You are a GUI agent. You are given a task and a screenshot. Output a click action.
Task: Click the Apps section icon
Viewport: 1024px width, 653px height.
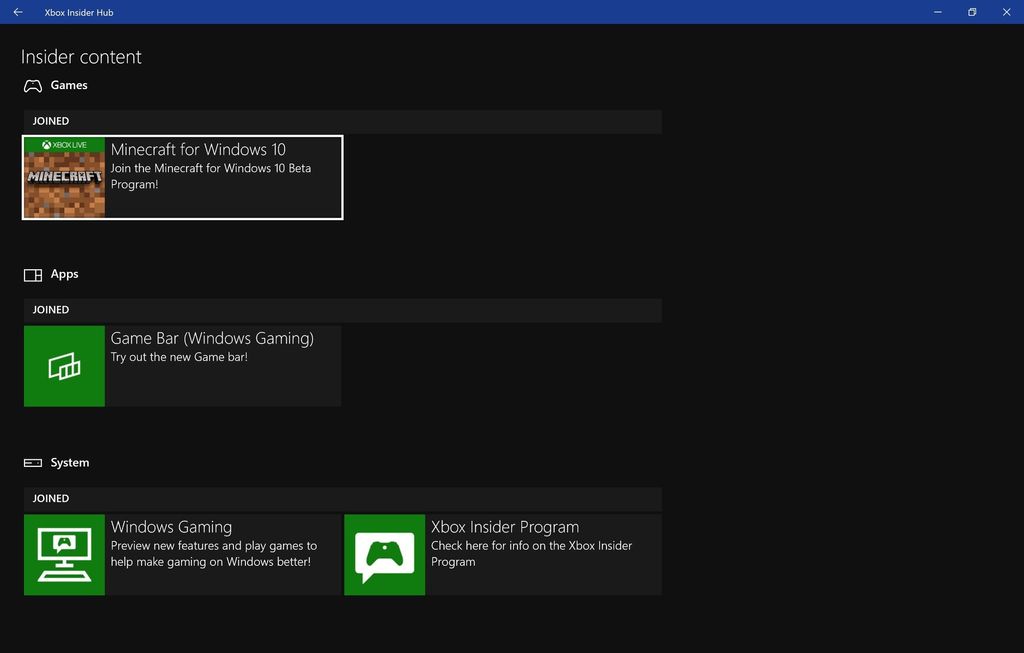coord(32,273)
